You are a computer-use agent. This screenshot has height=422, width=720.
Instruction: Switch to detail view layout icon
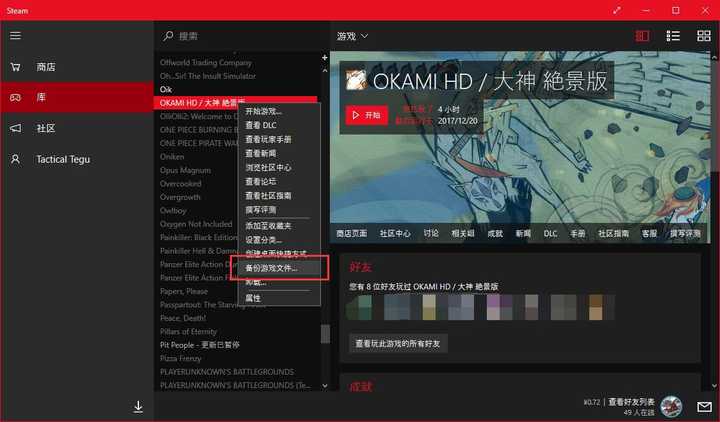click(x=642, y=36)
